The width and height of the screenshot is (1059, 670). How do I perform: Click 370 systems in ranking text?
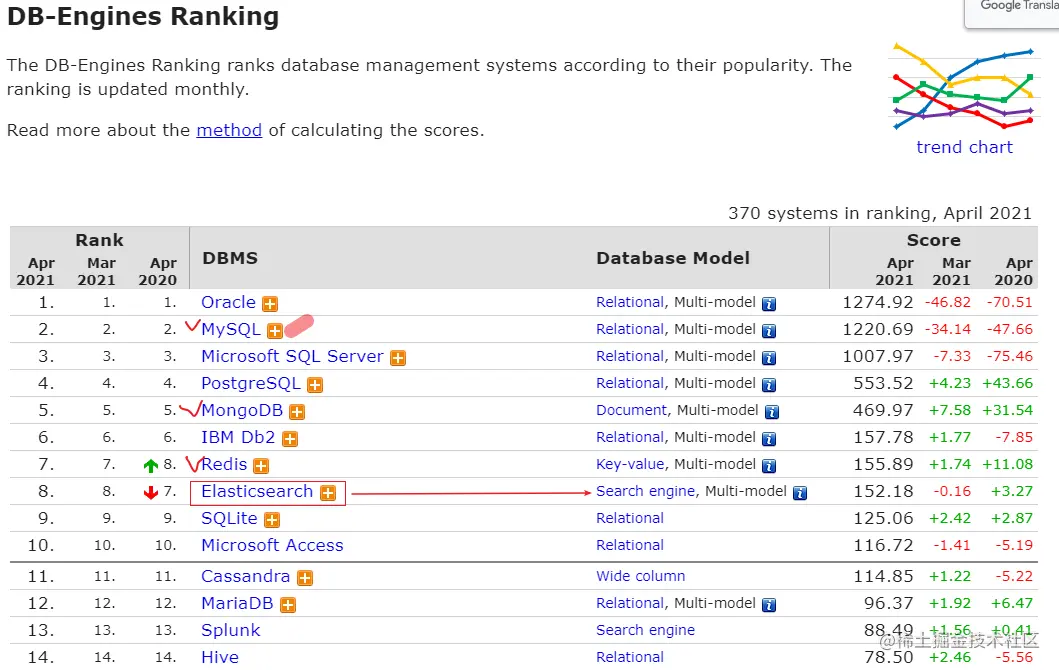880,213
